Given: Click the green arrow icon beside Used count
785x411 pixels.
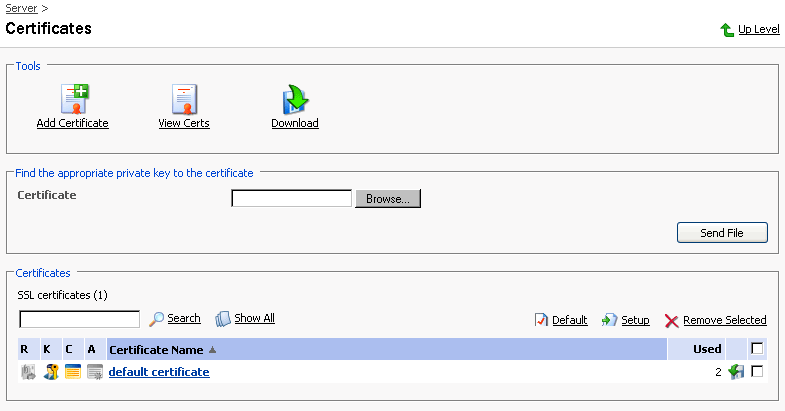Looking at the screenshot, I should 736,372.
